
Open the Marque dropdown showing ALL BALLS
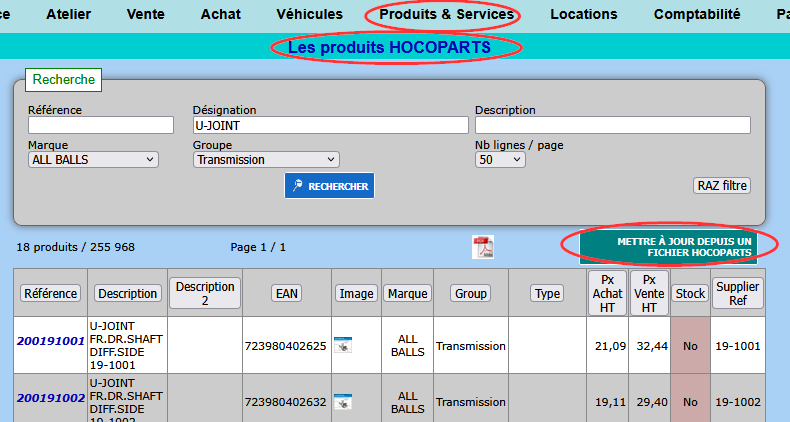93,160
